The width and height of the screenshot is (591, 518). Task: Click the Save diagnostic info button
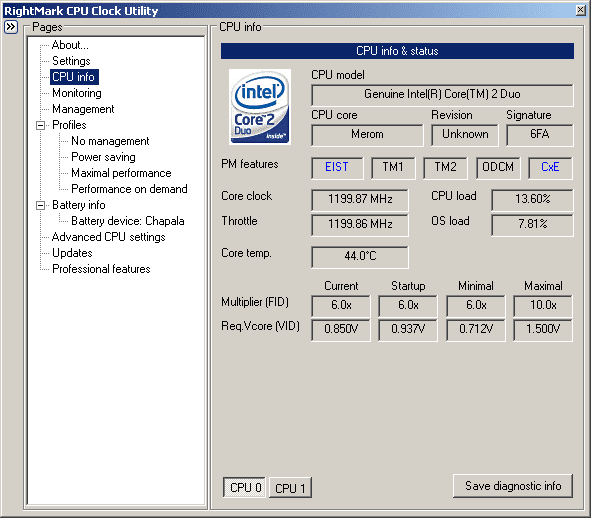click(x=513, y=486)
